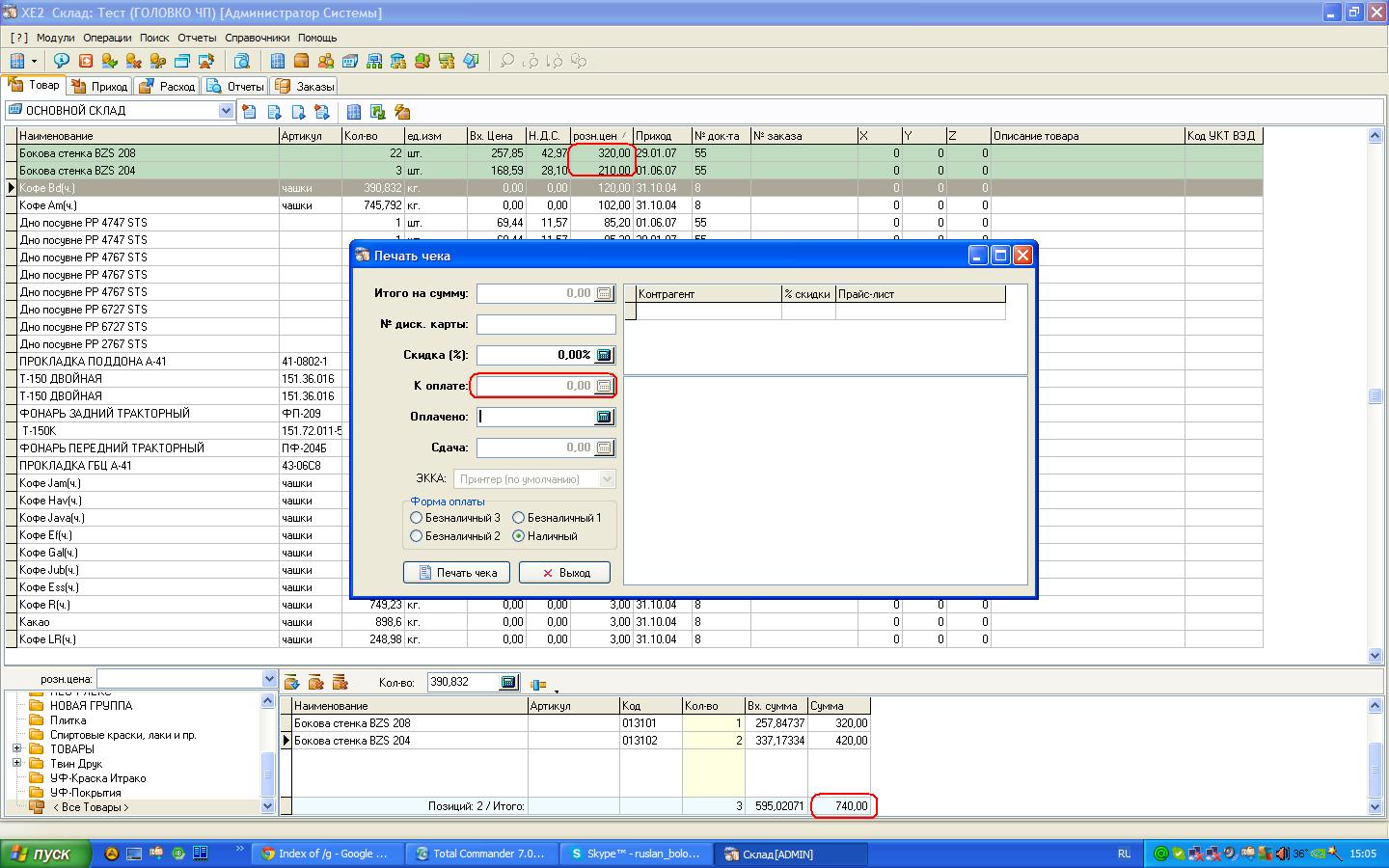Click the magnifier document preview toolbar icon
This screenshot has width=1389, height=868.
(x=242, y=61)
